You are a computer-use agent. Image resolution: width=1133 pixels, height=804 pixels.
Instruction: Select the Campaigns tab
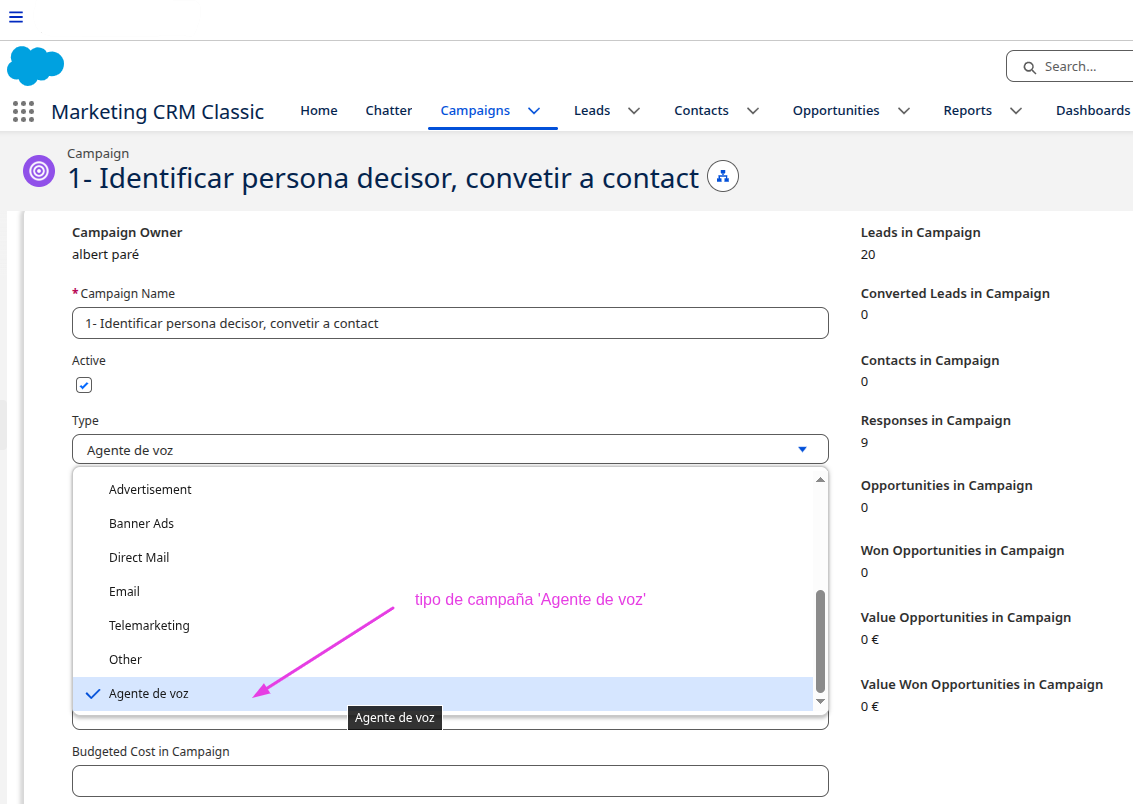point(475,111)
